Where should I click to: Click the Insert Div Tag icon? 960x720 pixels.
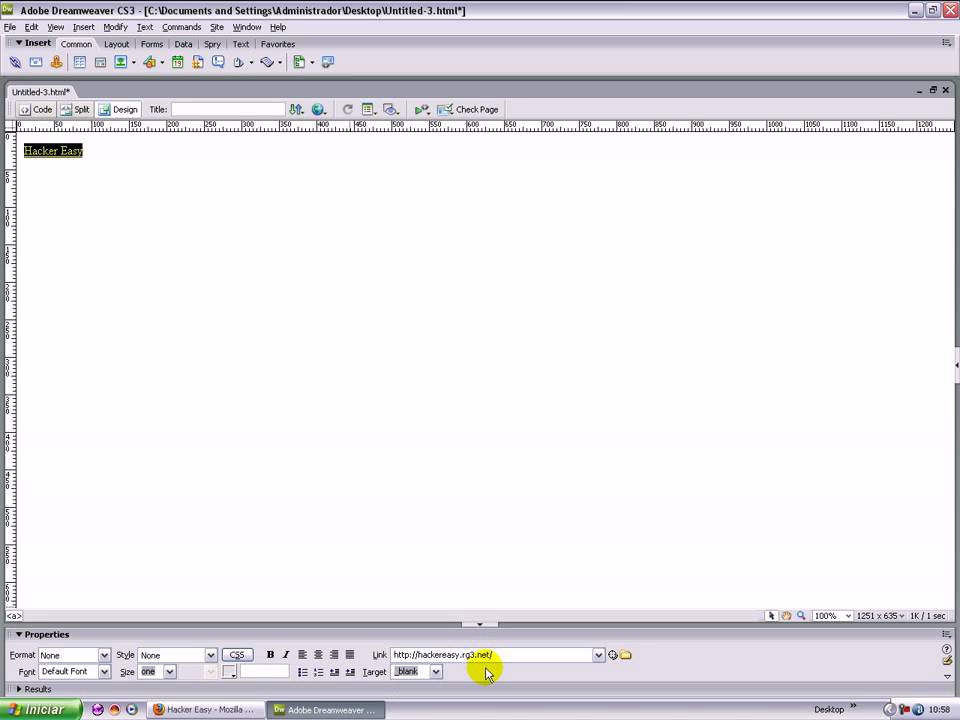click(100, 62)
